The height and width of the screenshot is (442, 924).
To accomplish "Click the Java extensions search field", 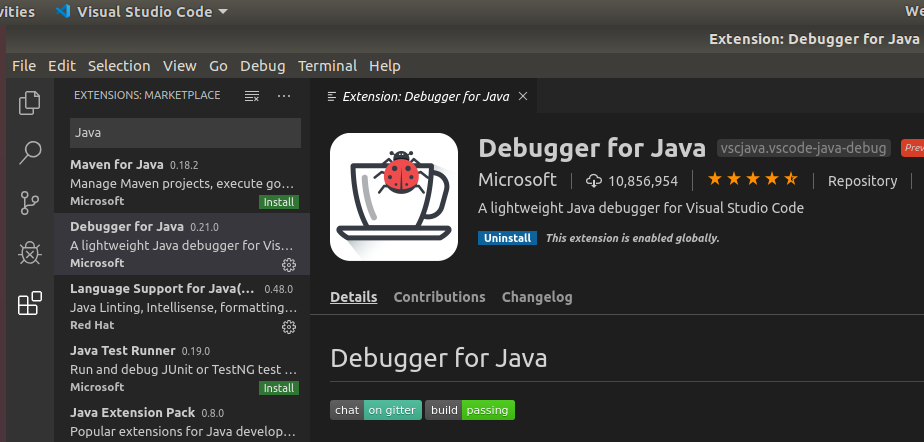I will tap(186, 133).
